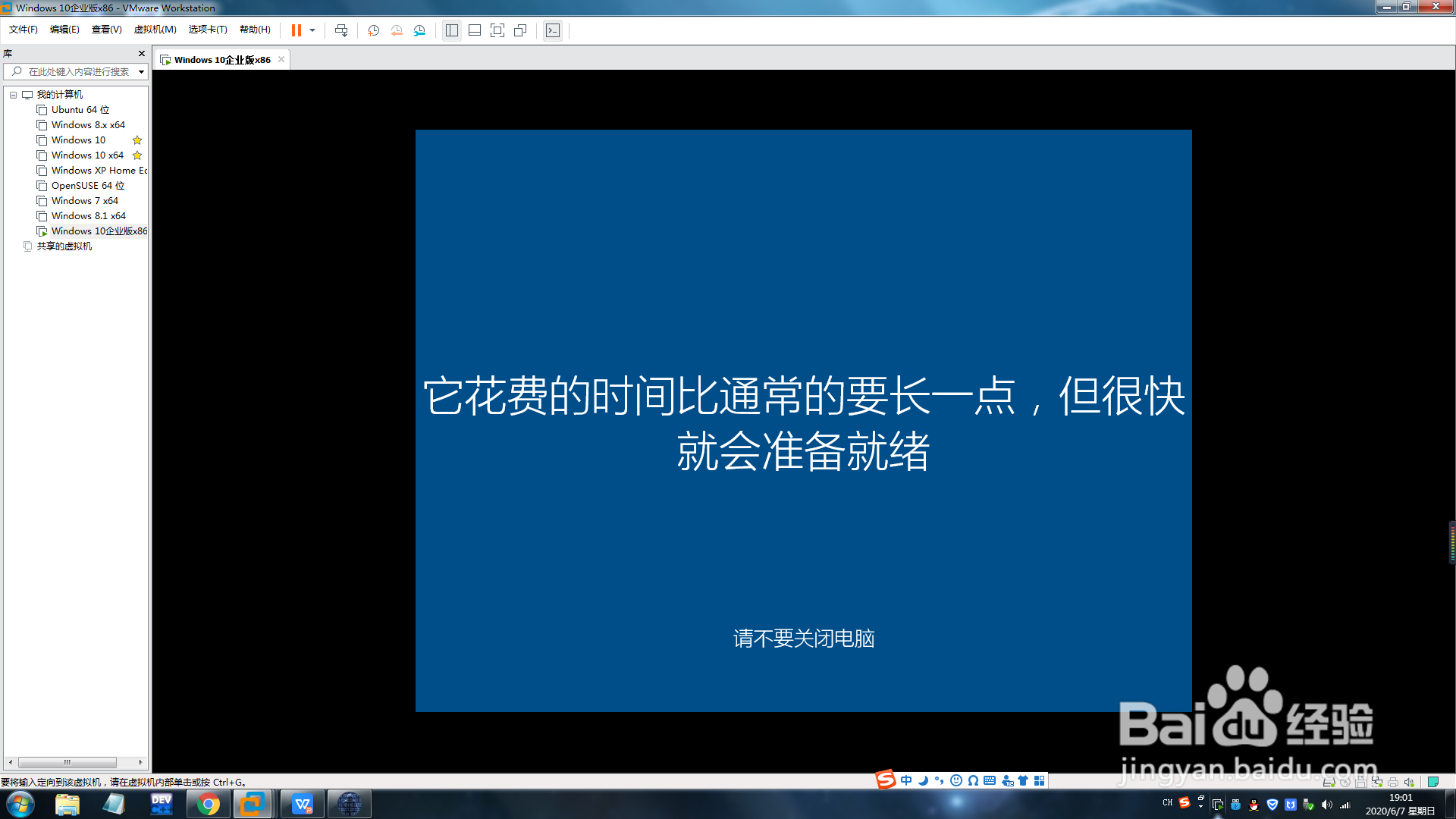The height and width of the screenshot is (819, 1456).
Task: Take a snapshot of this virtual machine
Action: click(373, 30)
